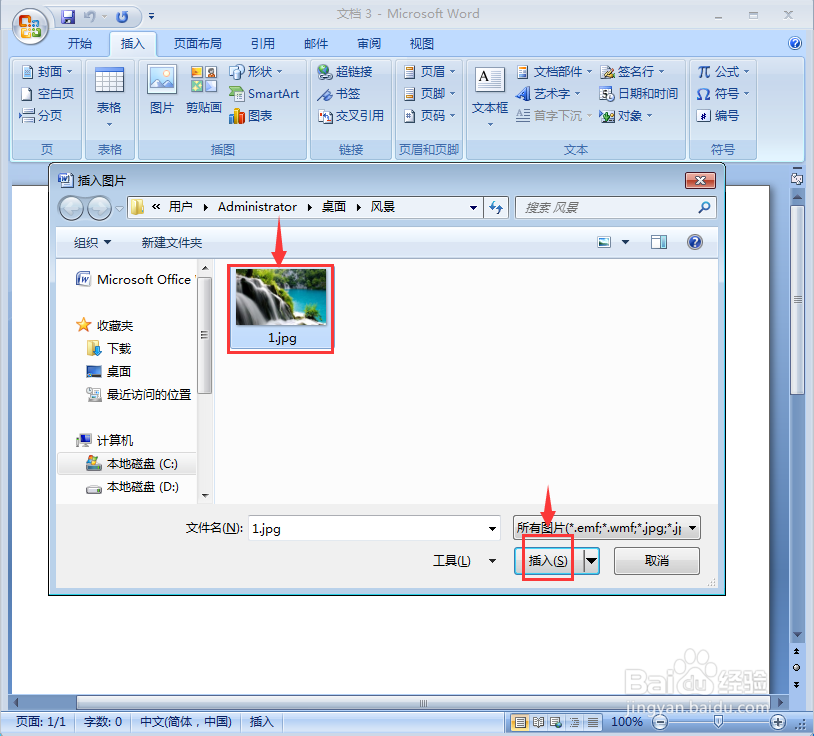Viewport: 814px width, 736px height.
Task: Open the Page Number (页码) dropdown
Action: (x=430, y=115)
